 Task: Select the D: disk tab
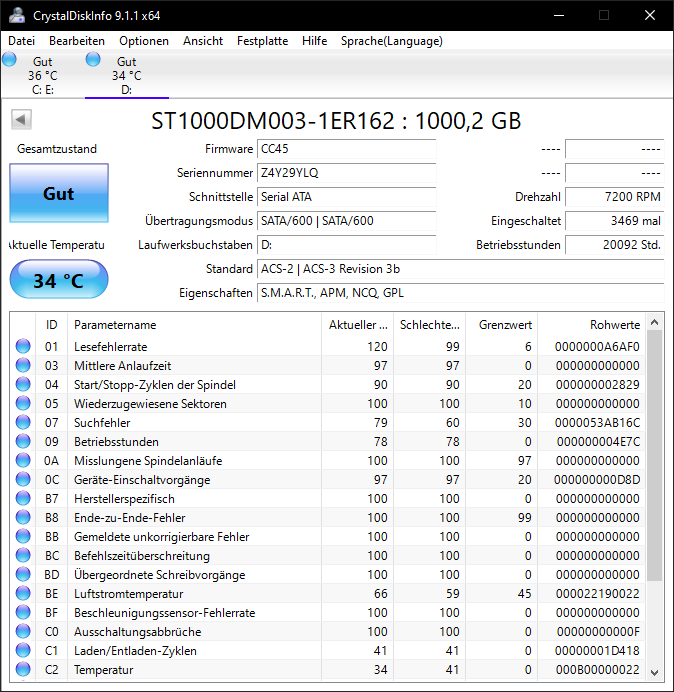(126, 75)
